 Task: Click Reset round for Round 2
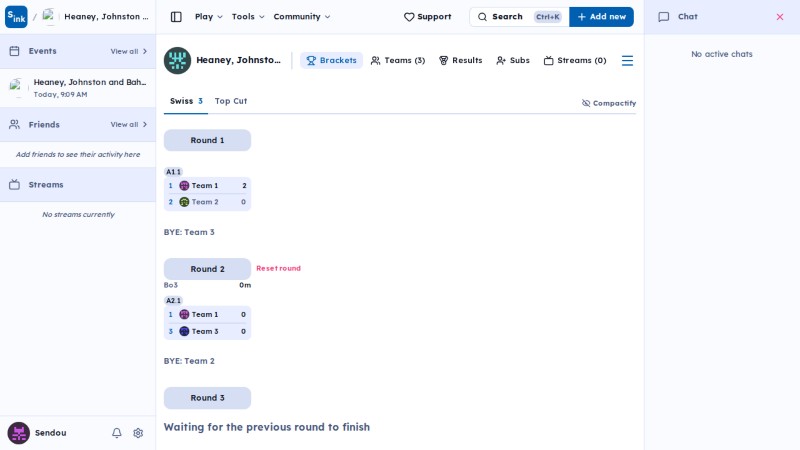[x=278, y=268]
